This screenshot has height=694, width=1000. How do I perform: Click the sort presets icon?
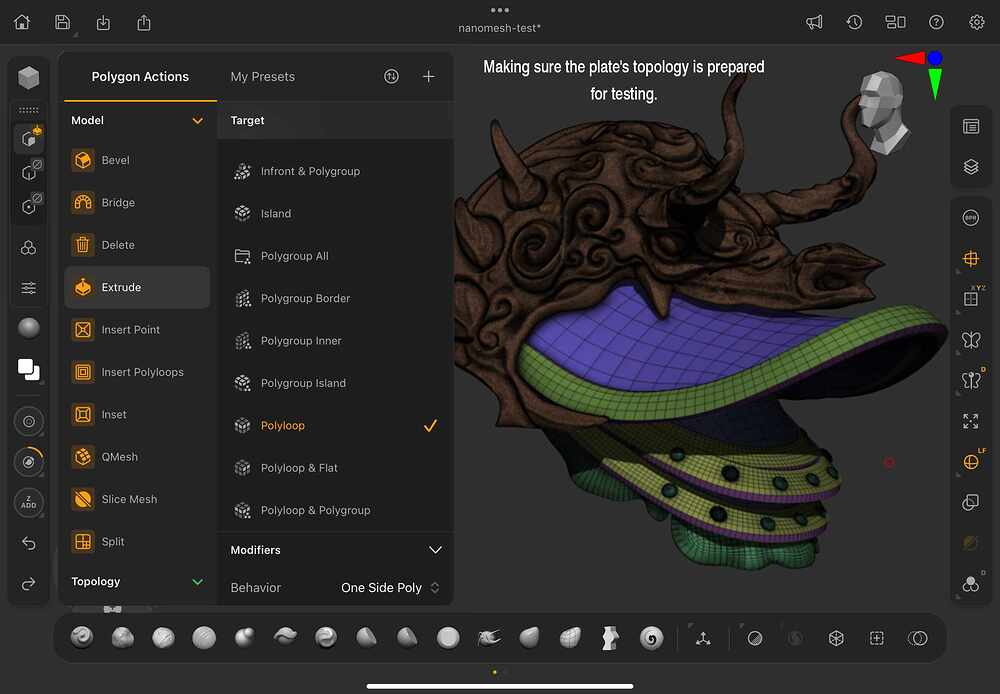coord(392,77)
